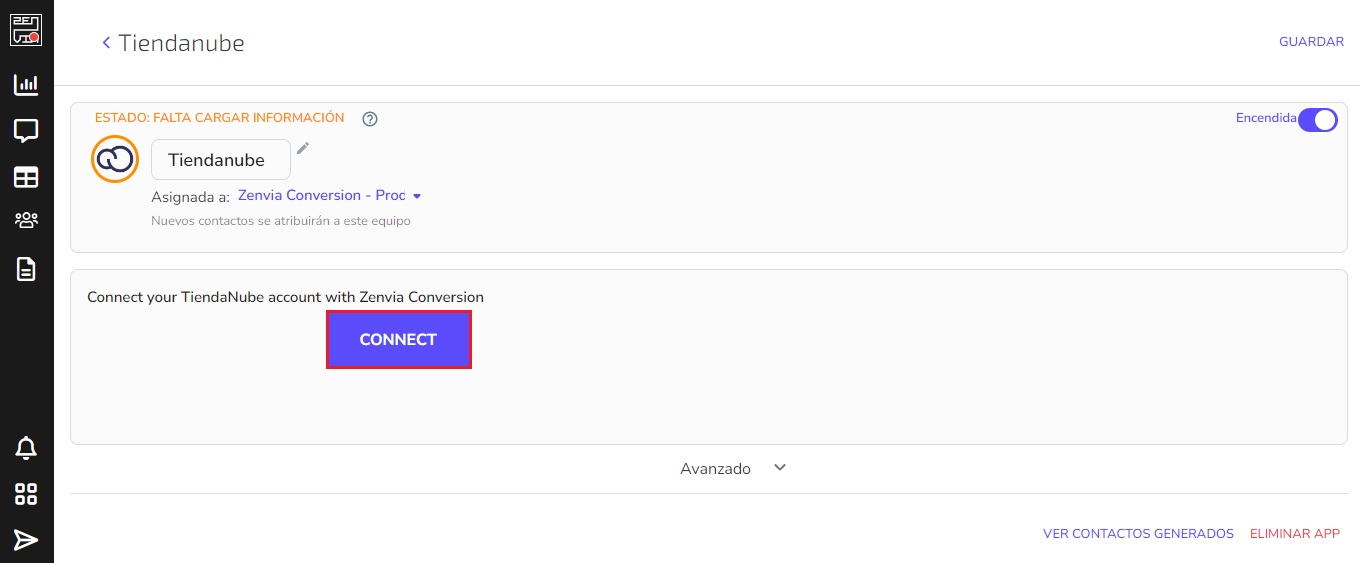Click the help question mark icon
The height and width of the screenshot is (563, 1360).
370,119
